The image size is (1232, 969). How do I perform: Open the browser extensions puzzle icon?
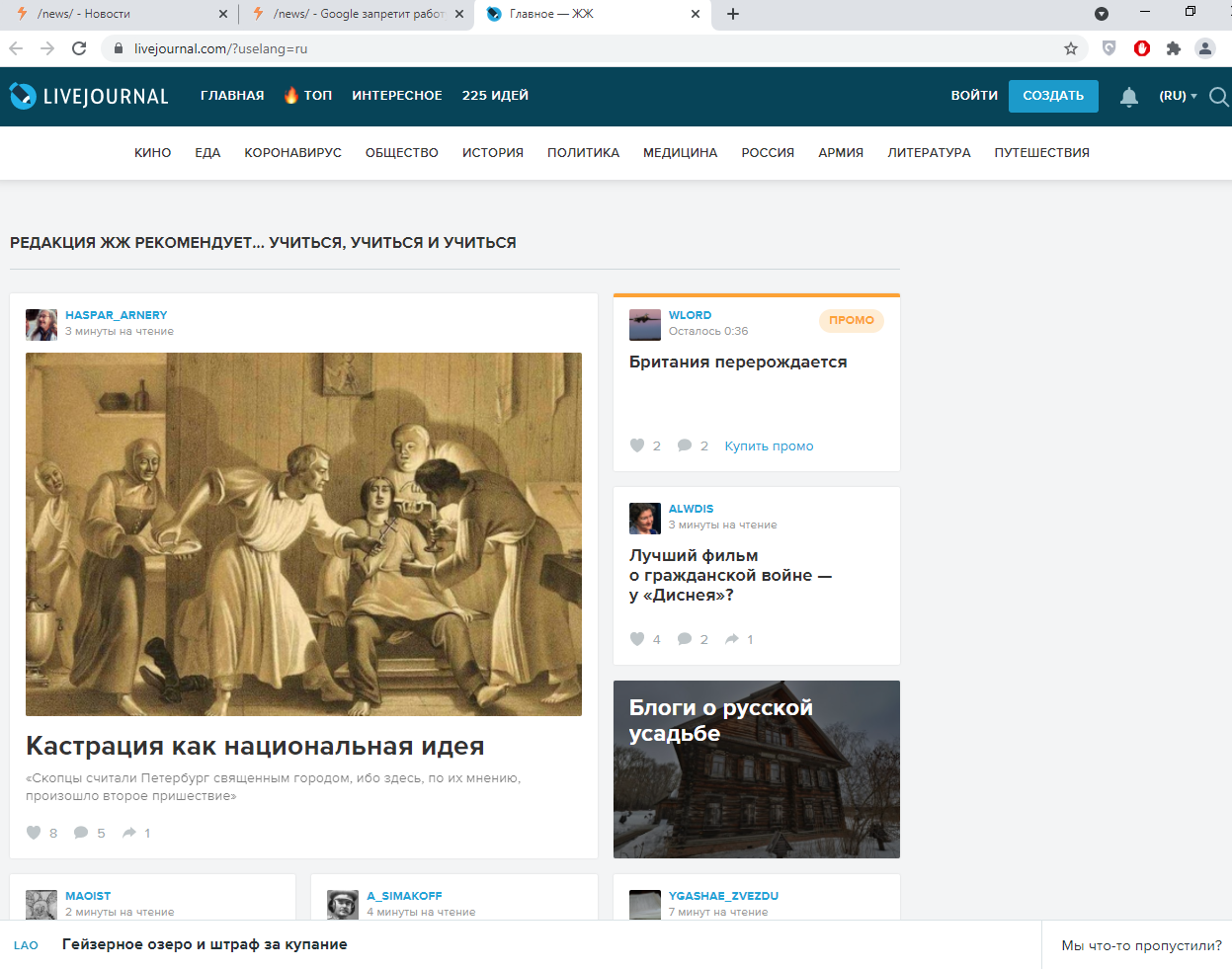(x=1174, y=48)
